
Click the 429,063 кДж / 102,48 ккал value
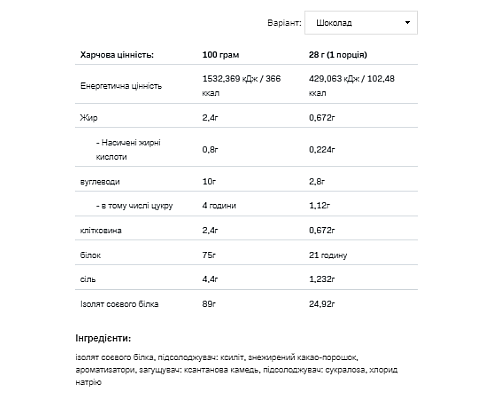[x=351, y=86]
